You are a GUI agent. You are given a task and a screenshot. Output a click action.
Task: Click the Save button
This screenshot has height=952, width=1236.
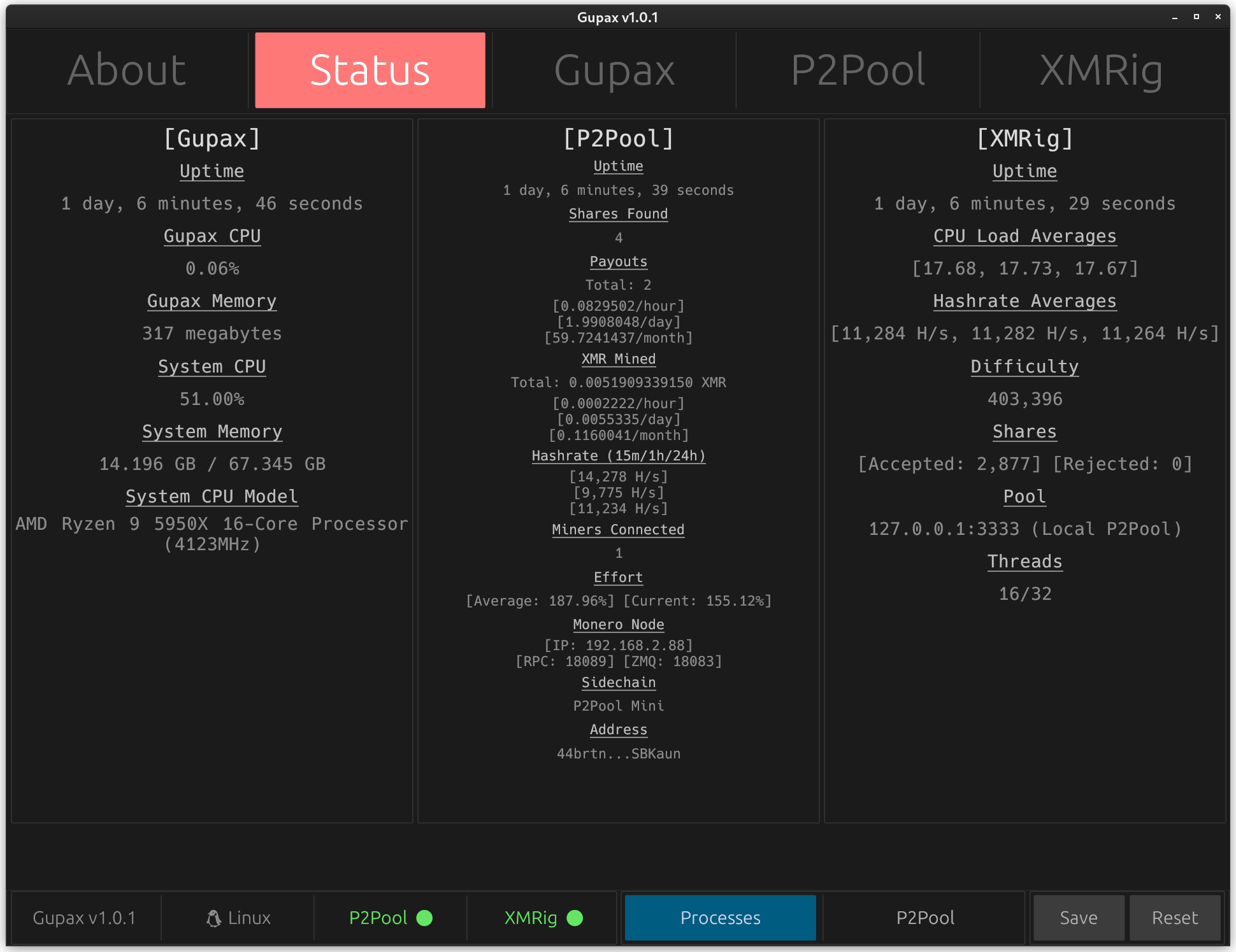[x=1079, y=918]
